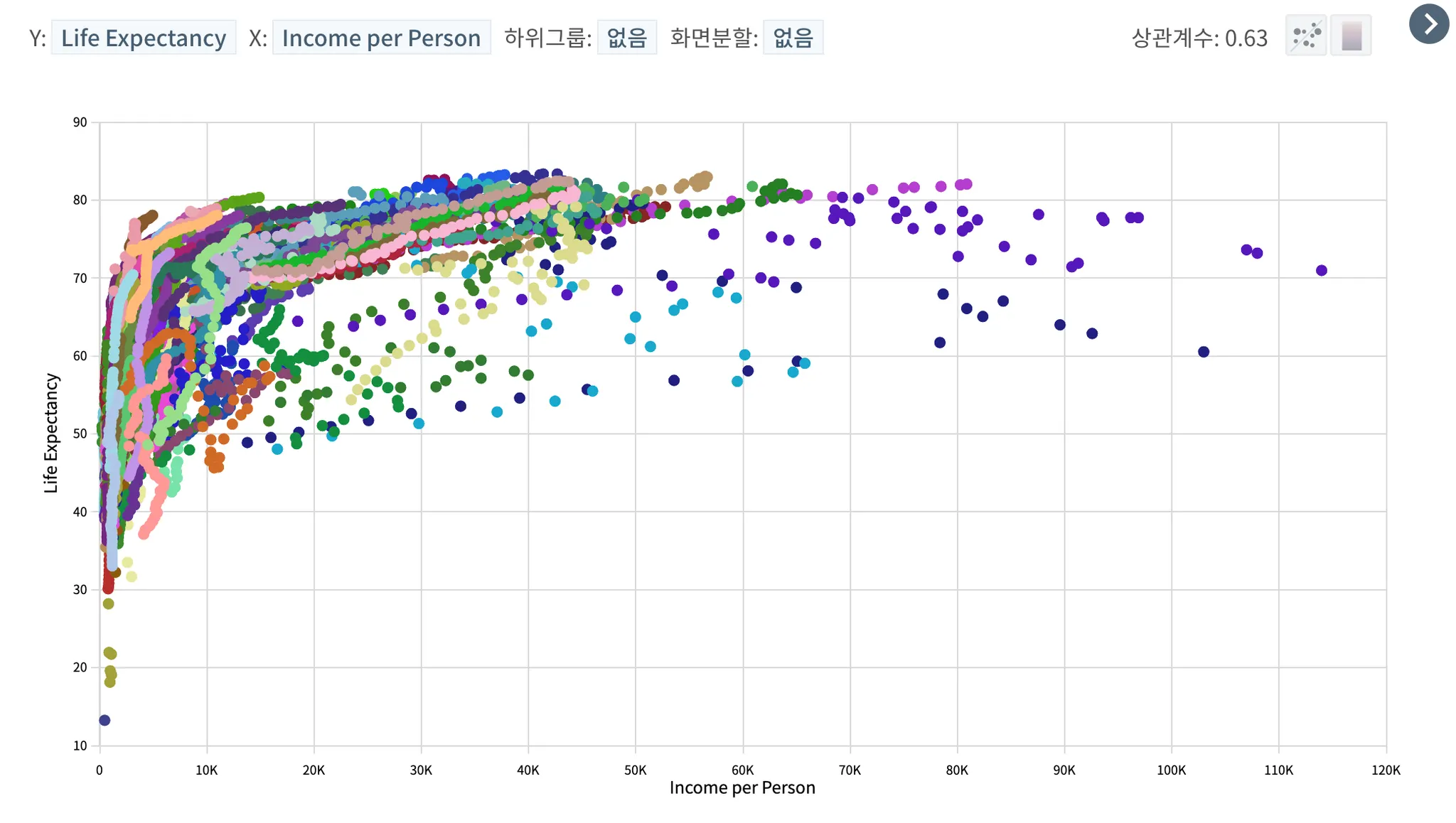Click the 120K x-axis tick label
Viewport: 1456px width, 823px height.
[1386, 770]
